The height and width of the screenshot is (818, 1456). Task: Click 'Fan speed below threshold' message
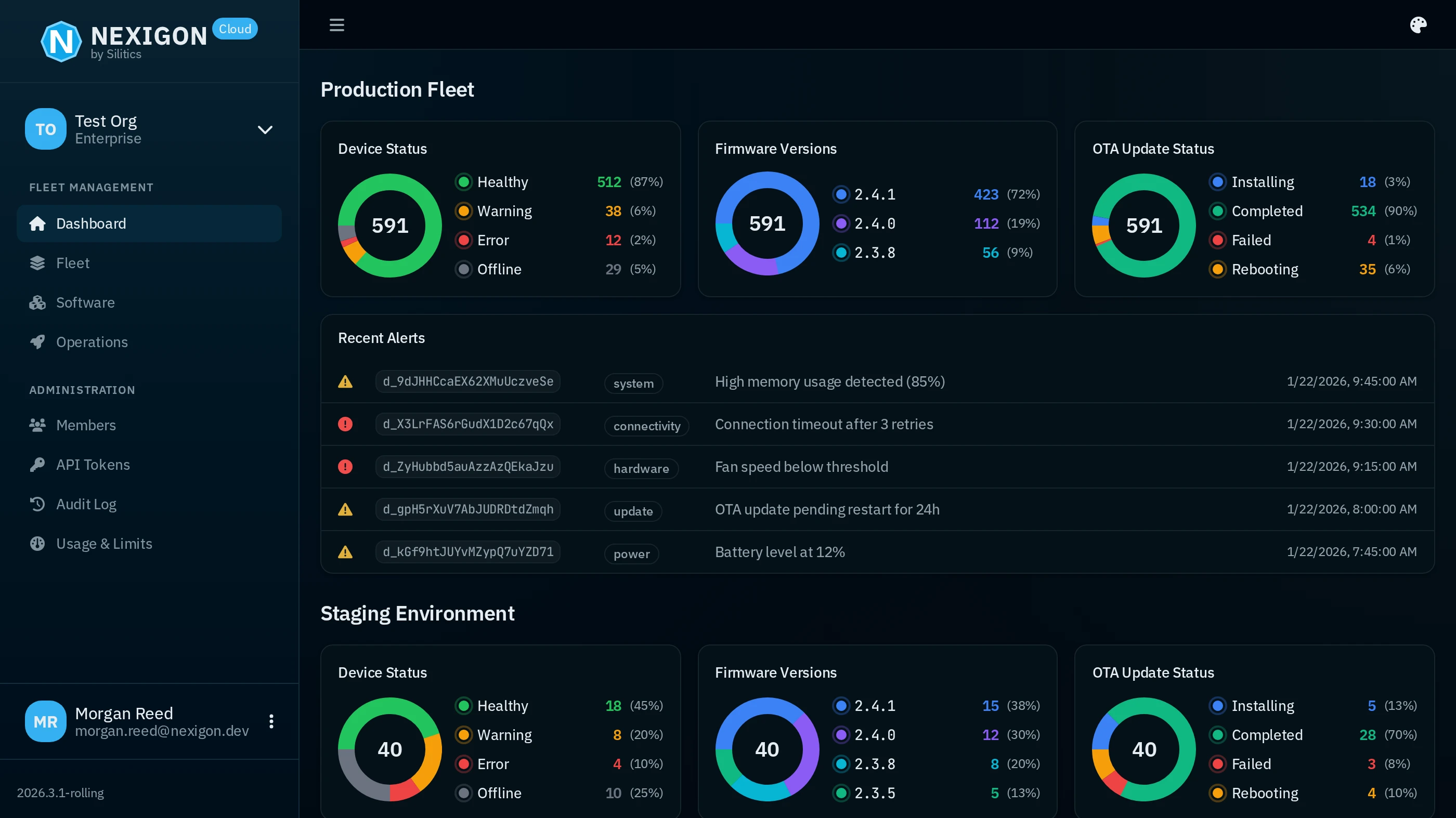(801, 467)
